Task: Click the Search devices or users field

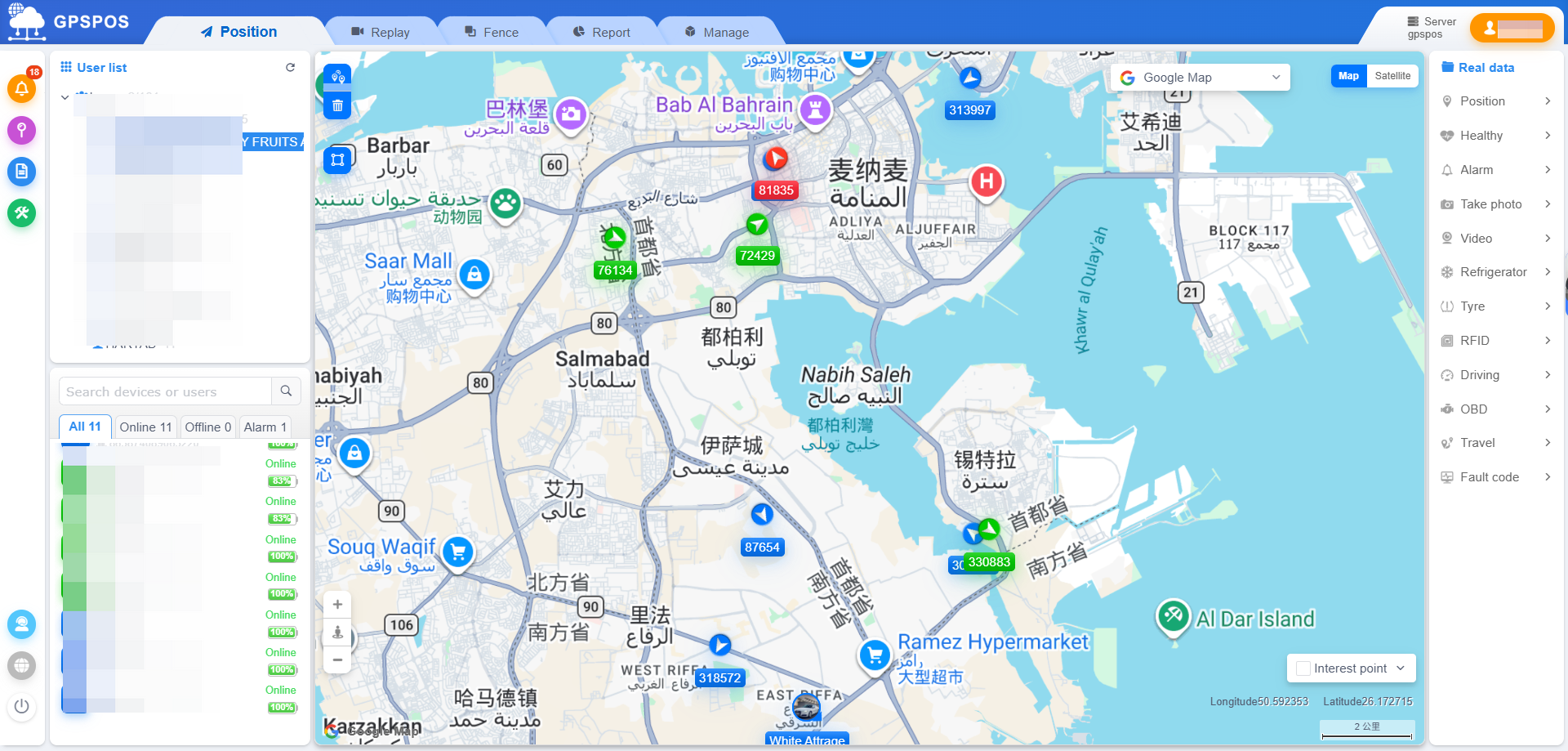Action: click(x=165, y=391)
